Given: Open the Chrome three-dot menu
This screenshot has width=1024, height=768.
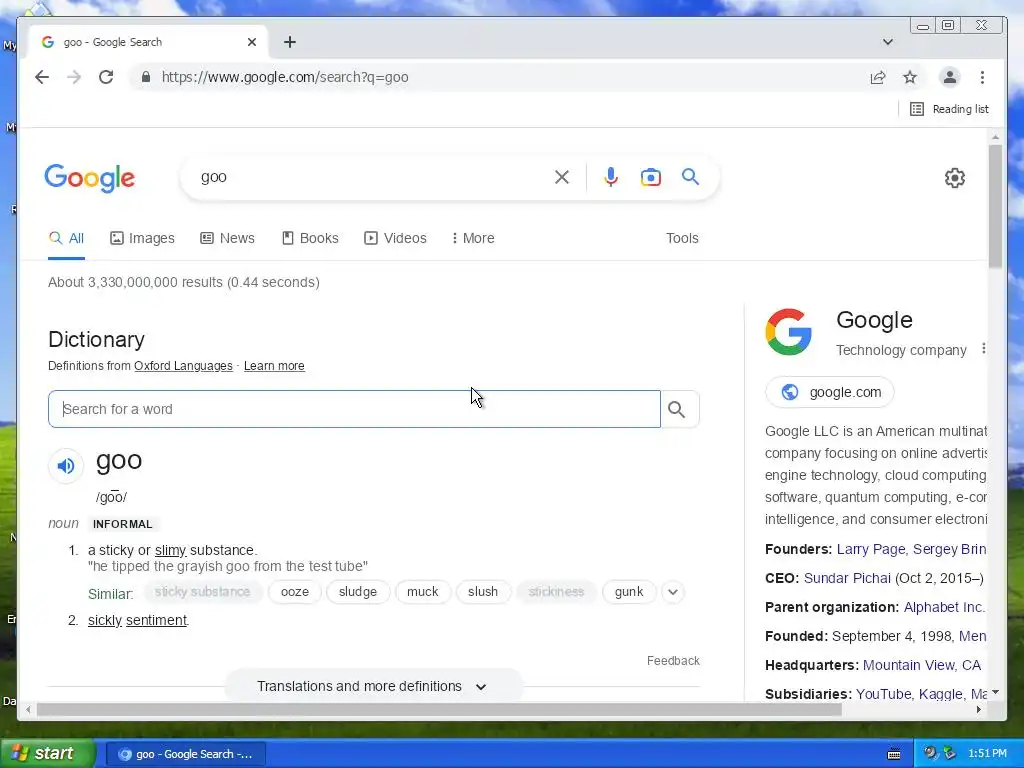Looking at the screenshot, I should point(982,77).
